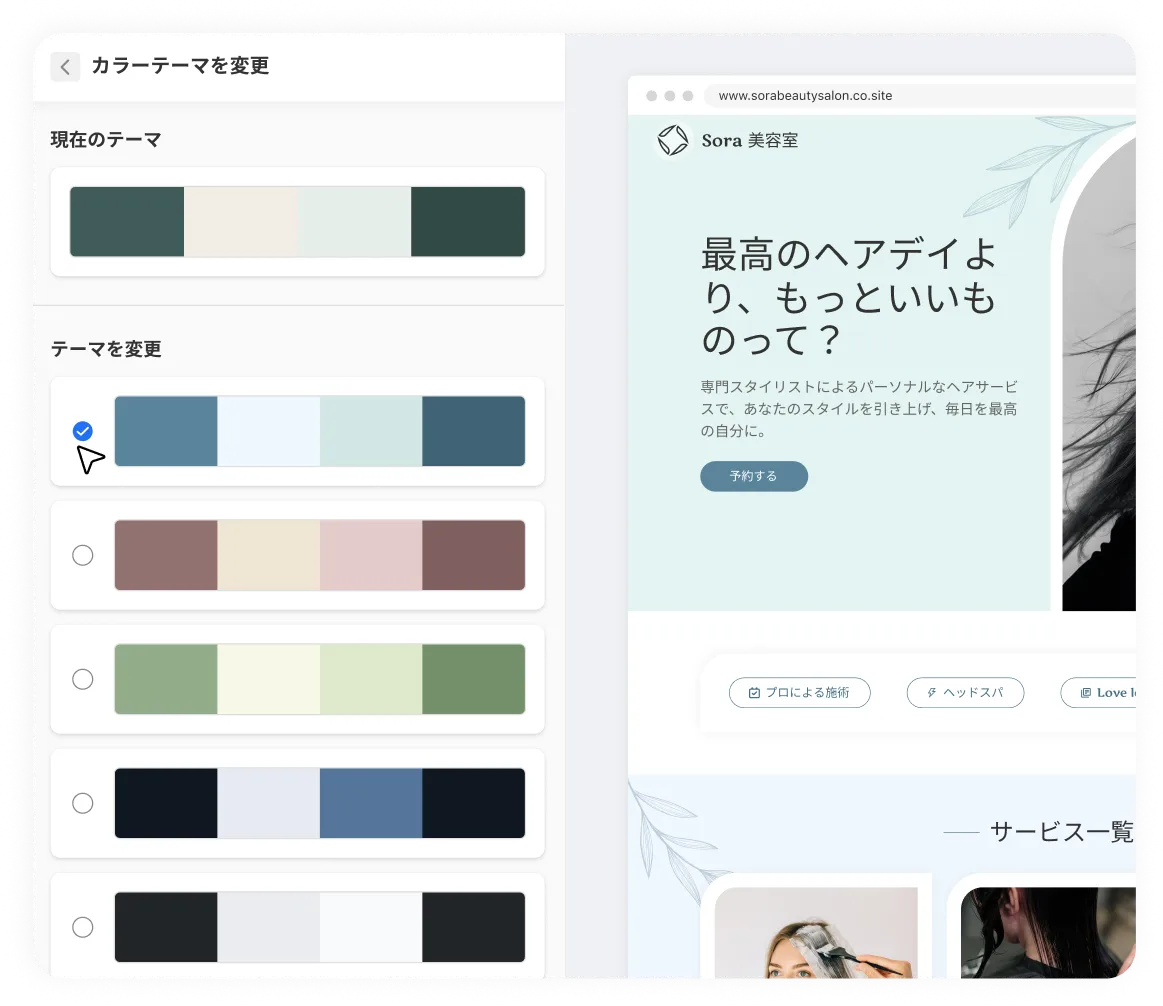Click the book icon in the Love chip
The height and width of the screenshot is (1006, 1163).
pos(1086,692)
